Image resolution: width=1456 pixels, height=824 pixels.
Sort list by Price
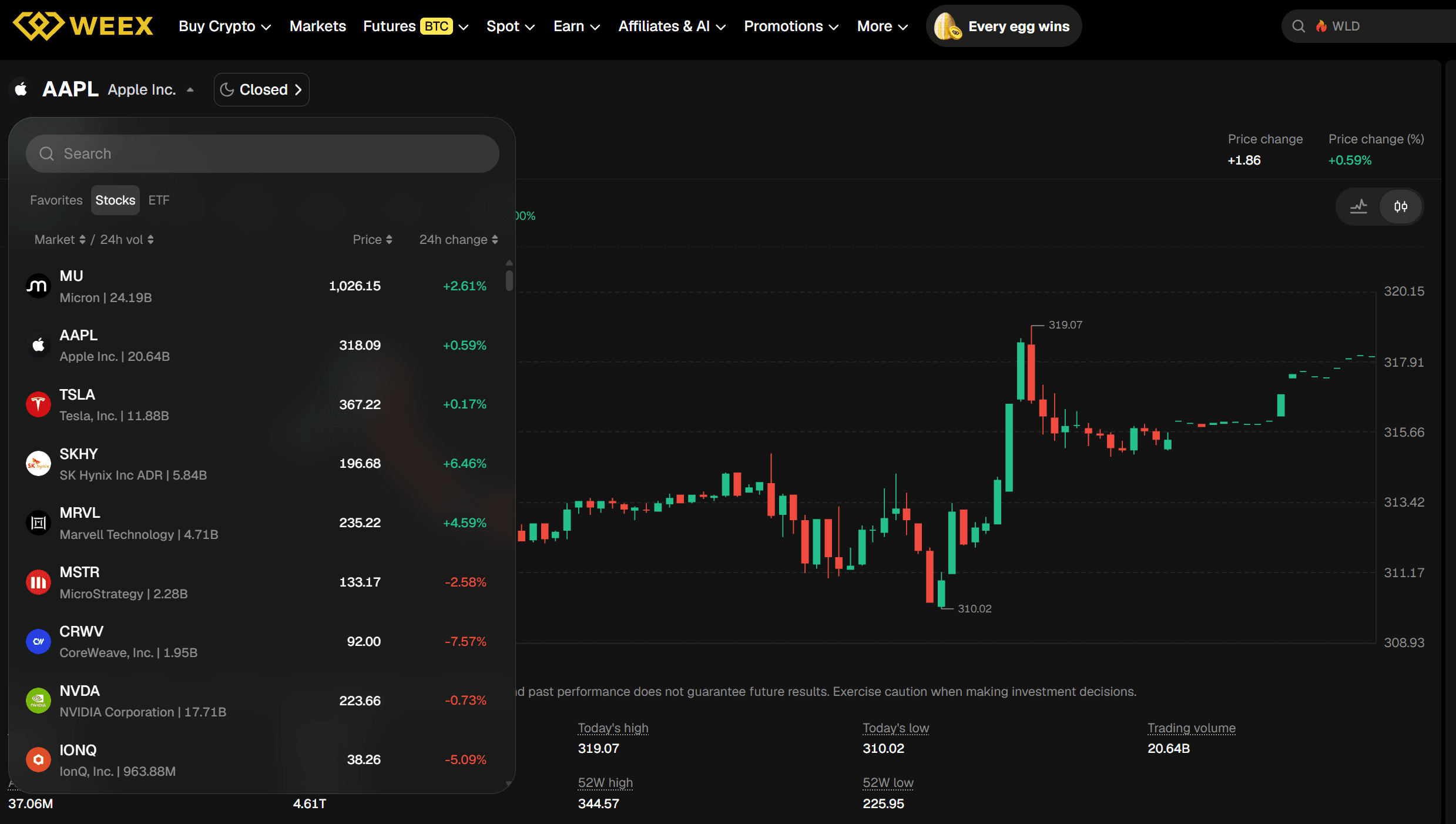pos(373,240)
